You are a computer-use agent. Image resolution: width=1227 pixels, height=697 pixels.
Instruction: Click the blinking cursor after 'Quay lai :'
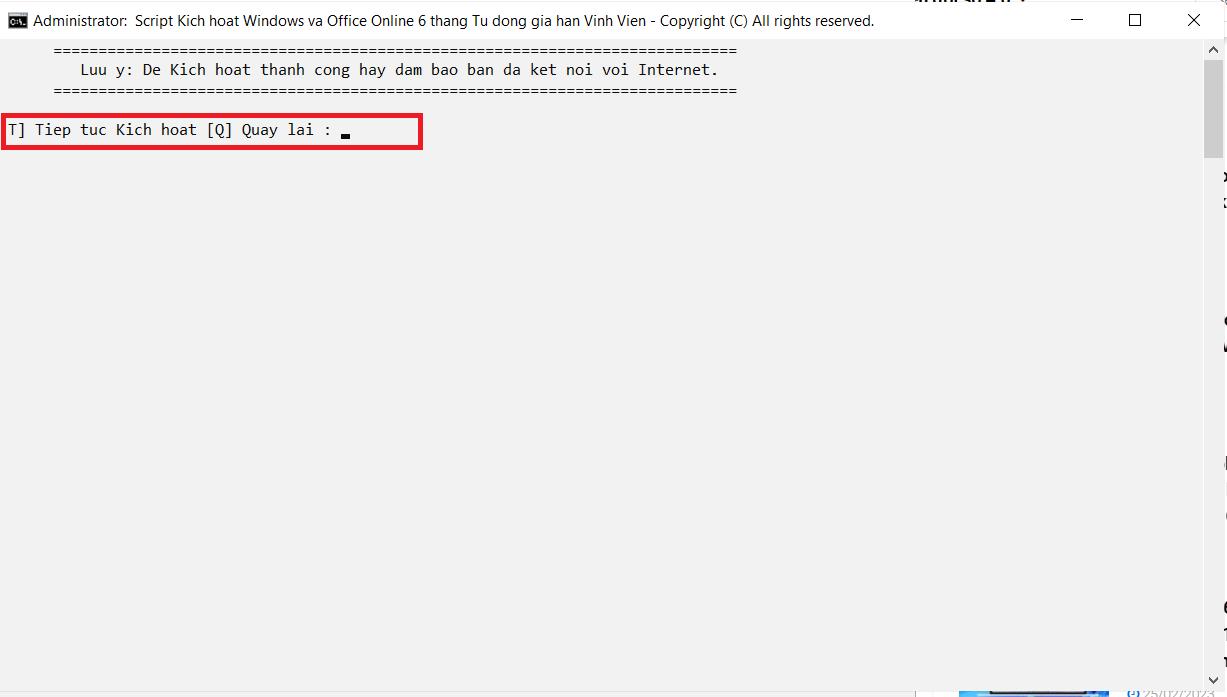coord(345,135)
